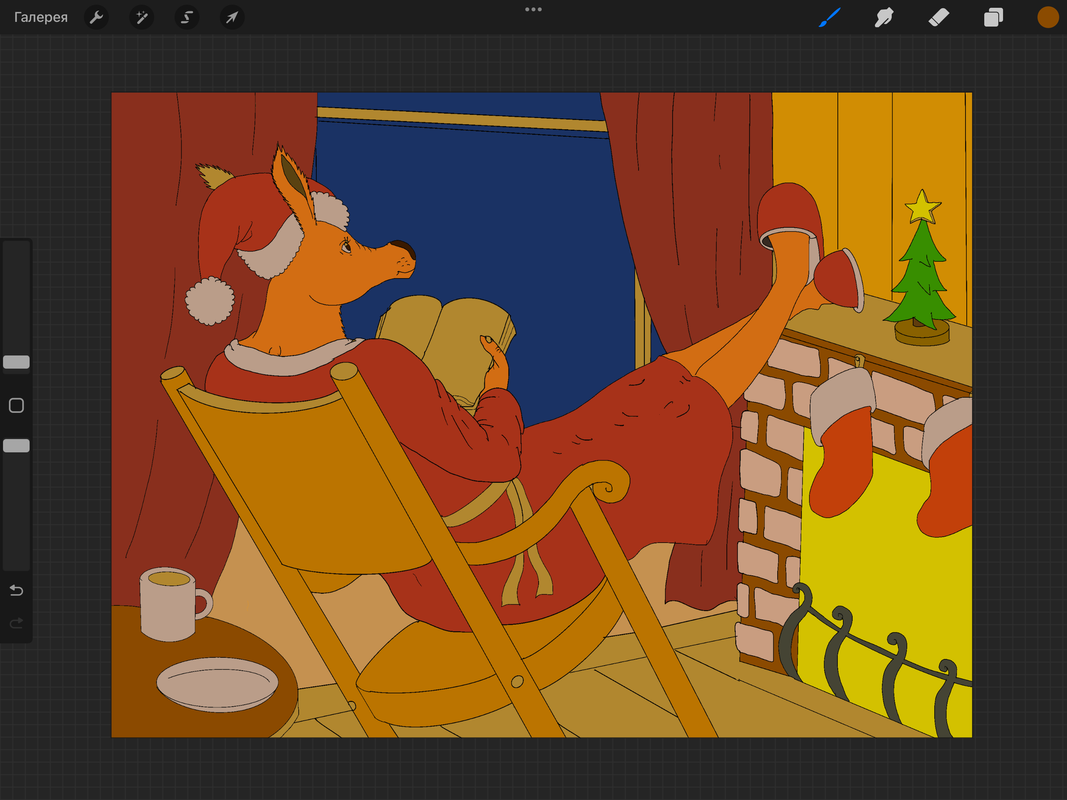Tap the three-dot handle at top center
The width and height of the screenshot is (1067, 800).
point(534,10)
